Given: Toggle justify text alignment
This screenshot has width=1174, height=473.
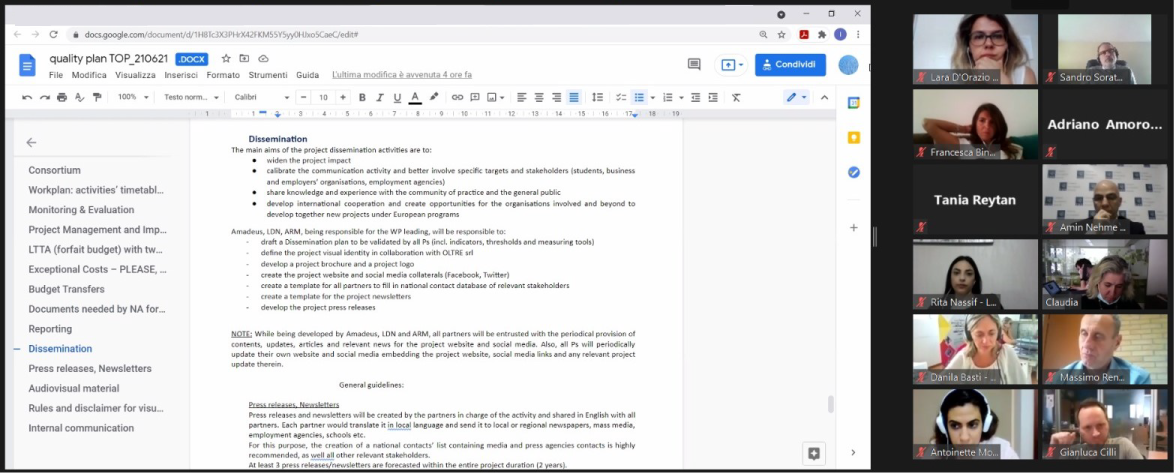Looking at the screenshot, I should 574,97.
